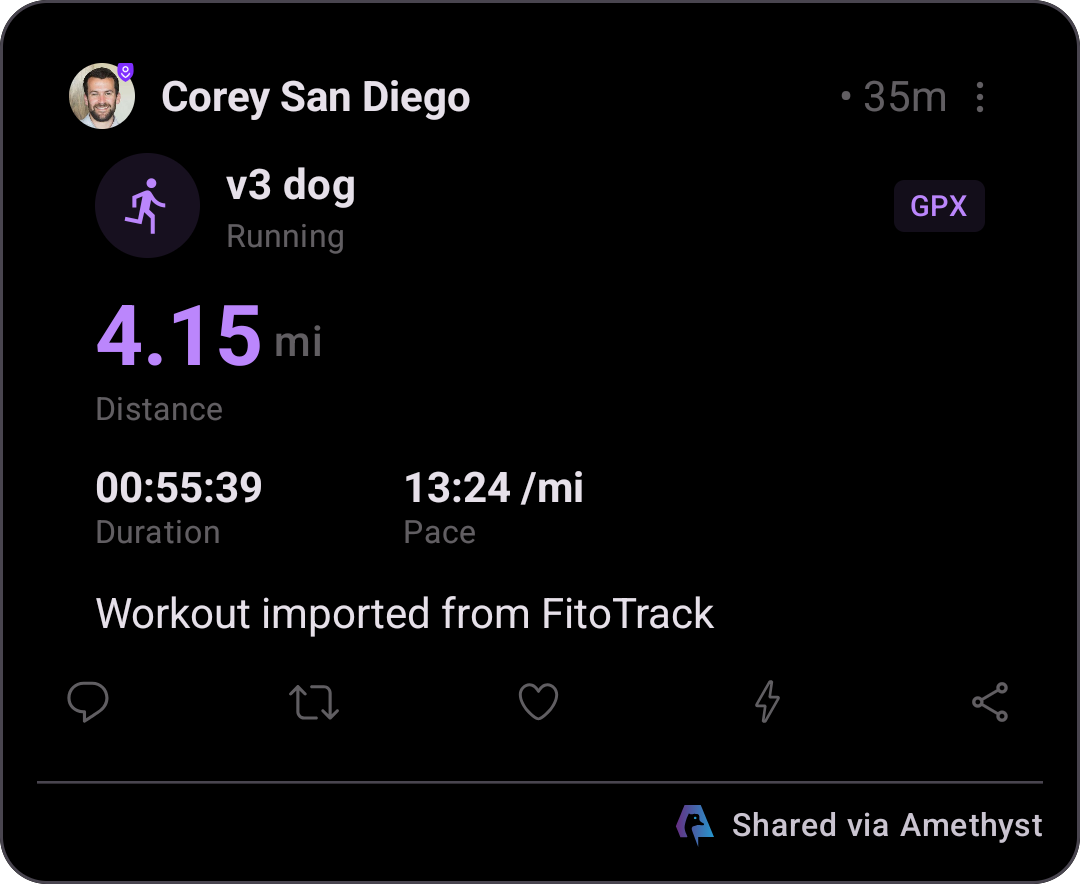Click the purple running figure icon
The image size is (1080, 884).
147,206
